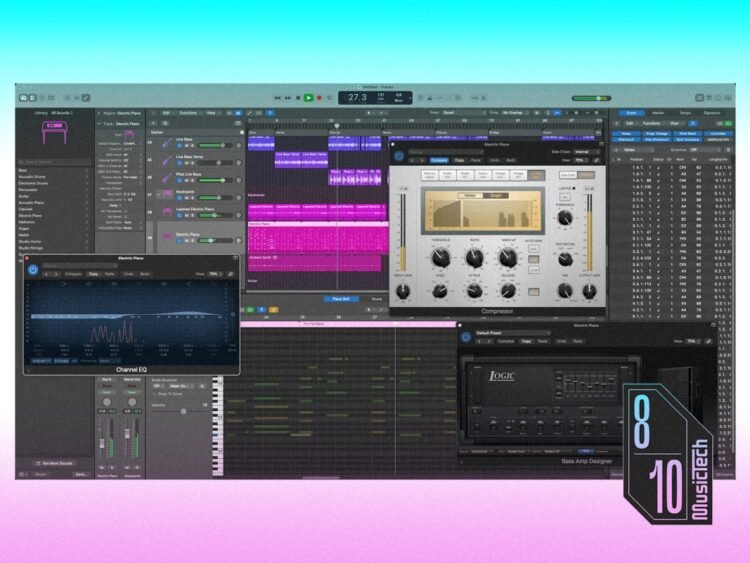Start playback with the green Play button
The height and width of the screenshot is (563, 750).
coord(309,98)
